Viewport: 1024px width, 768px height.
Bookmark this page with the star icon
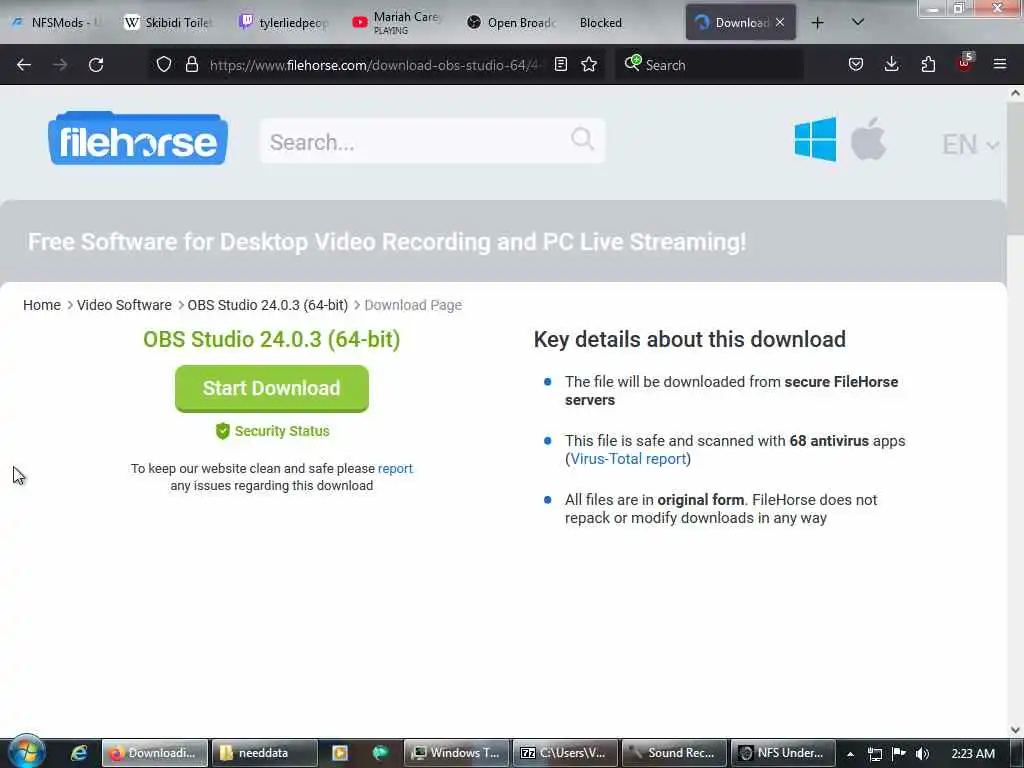pyautogui.click(x=589, y=64)
